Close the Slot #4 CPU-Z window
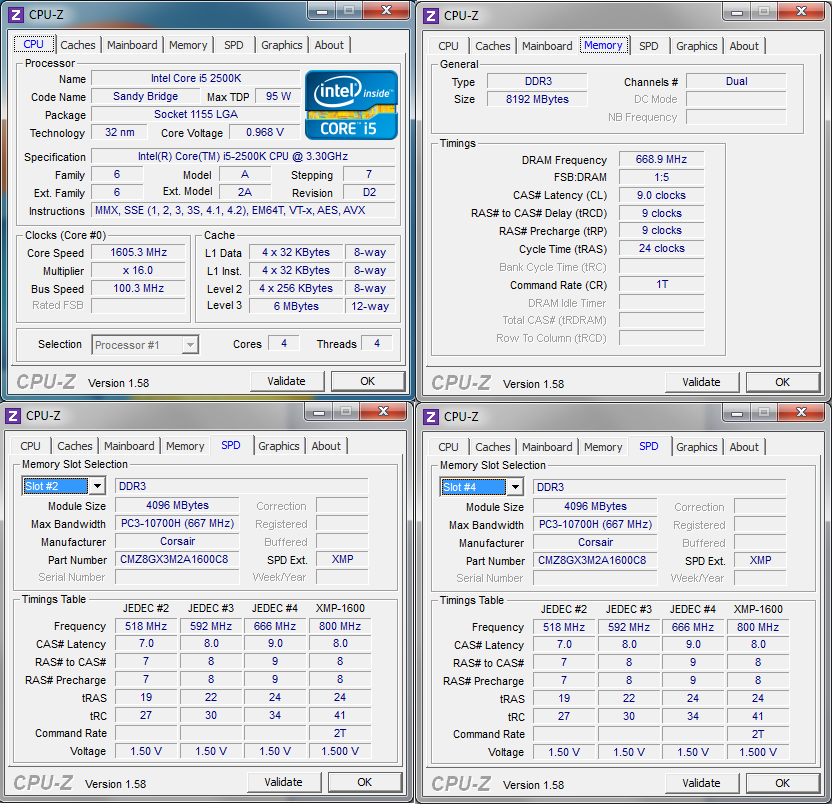Viewport: 839px width, 810px height. point(801,412)
